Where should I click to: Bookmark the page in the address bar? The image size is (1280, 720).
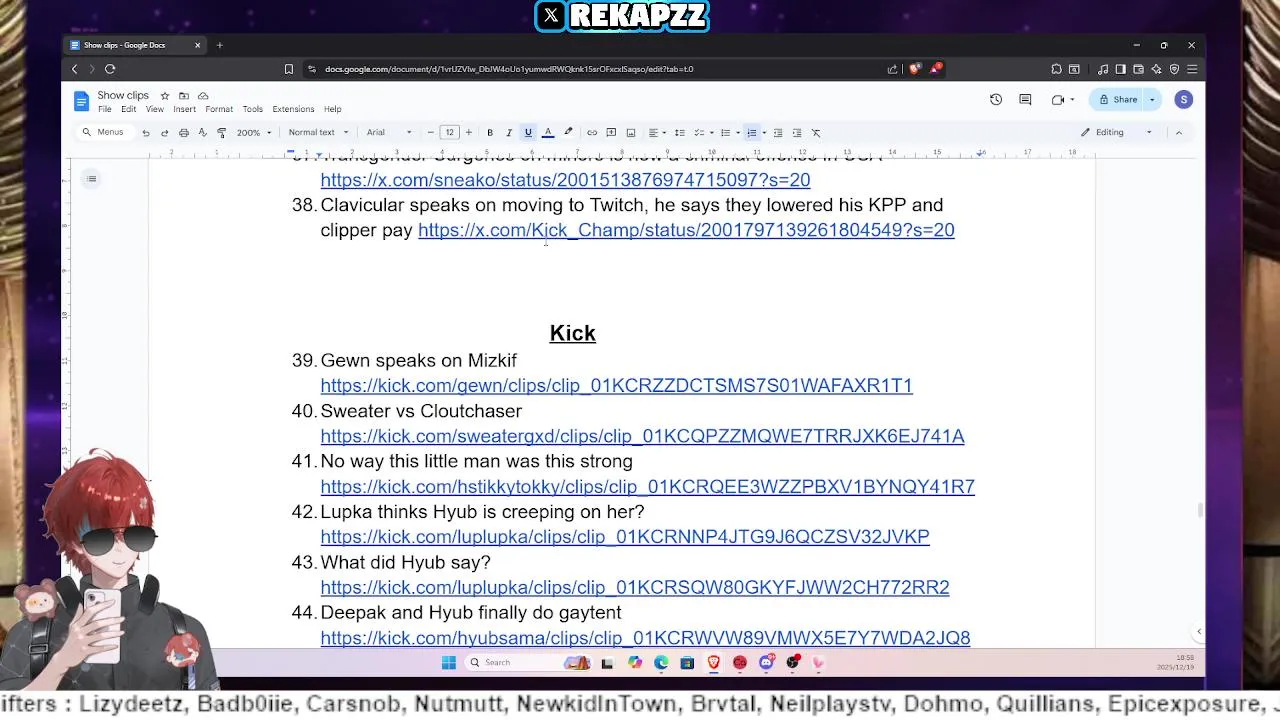tap(289, 69)
